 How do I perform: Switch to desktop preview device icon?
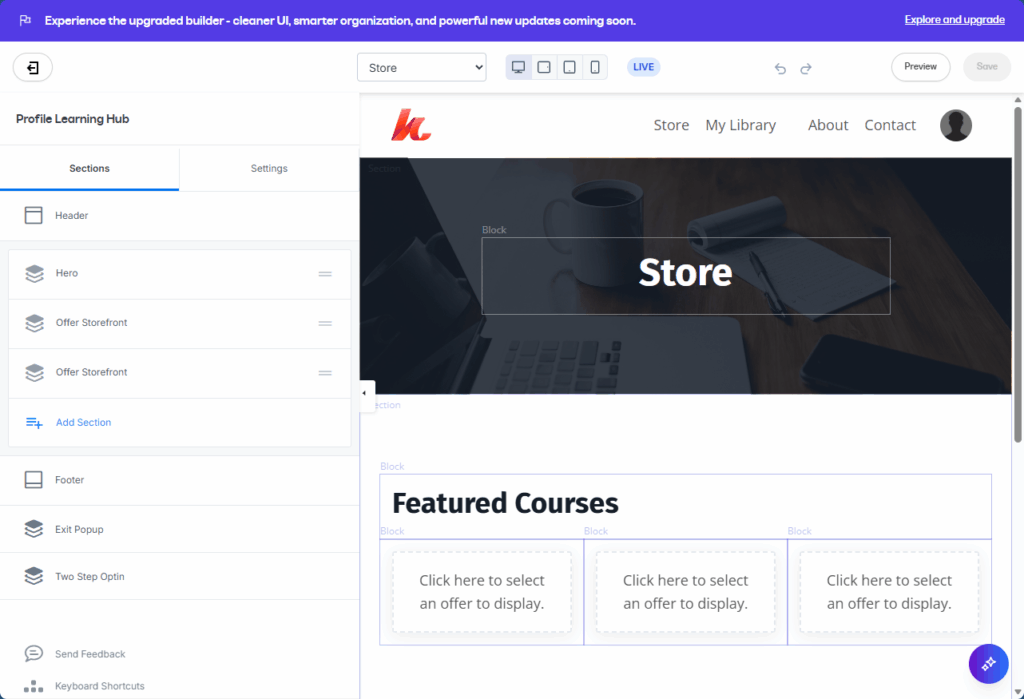tap(518, 67)
